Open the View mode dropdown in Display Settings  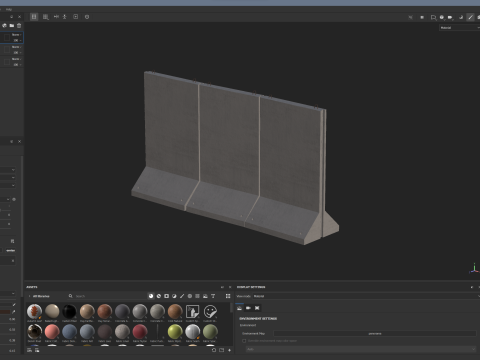click(366, 296)
